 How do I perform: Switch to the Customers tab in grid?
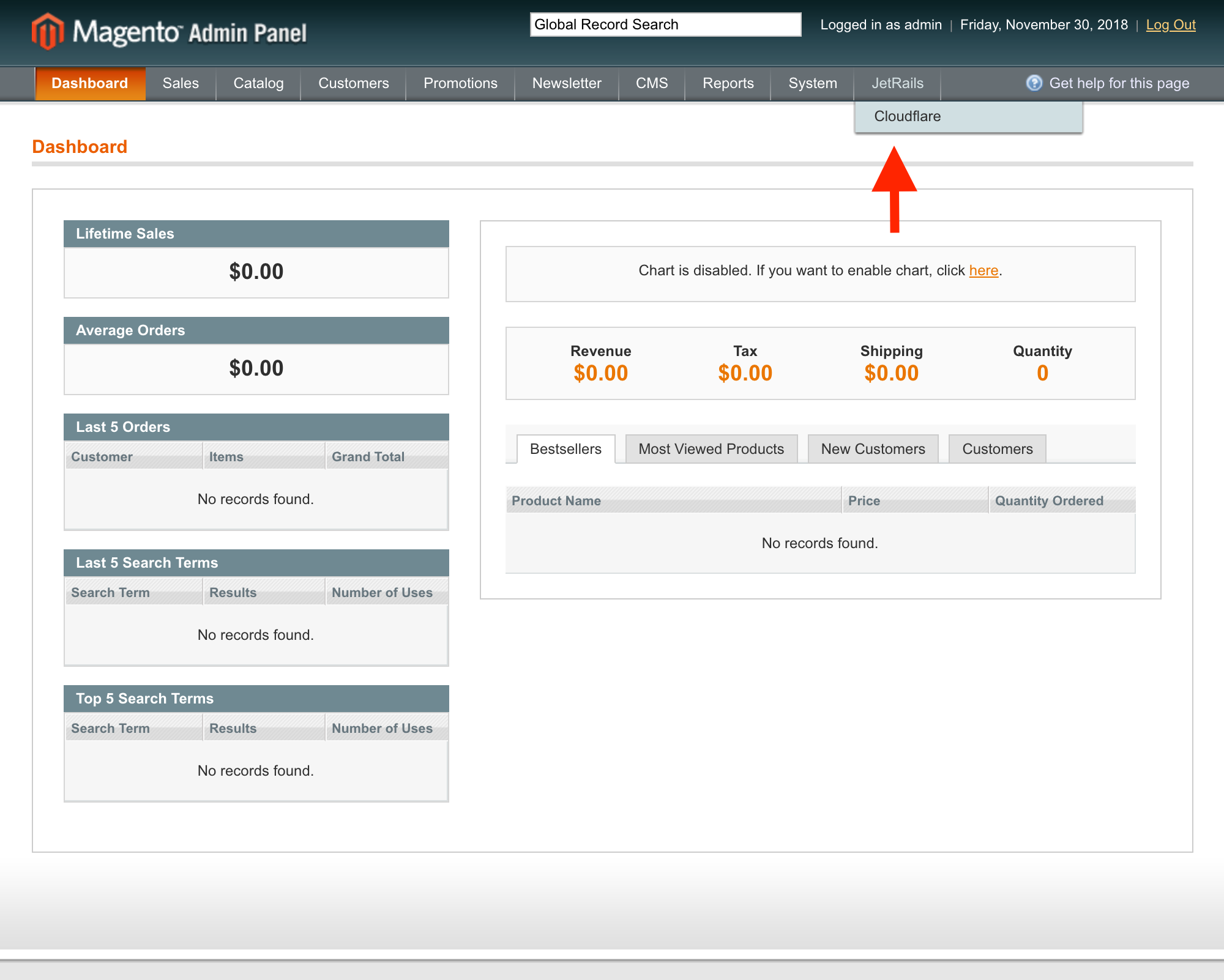tap(997, 449)
